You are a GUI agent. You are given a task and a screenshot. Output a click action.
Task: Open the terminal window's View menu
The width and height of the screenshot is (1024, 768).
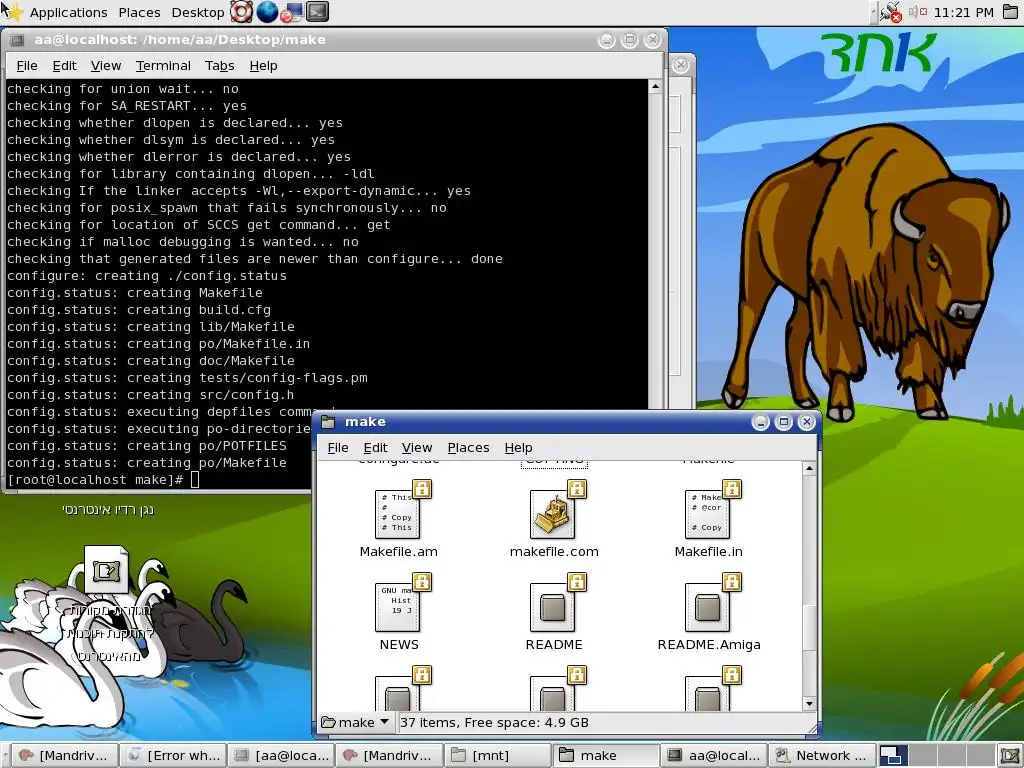(x=106, y=65)
